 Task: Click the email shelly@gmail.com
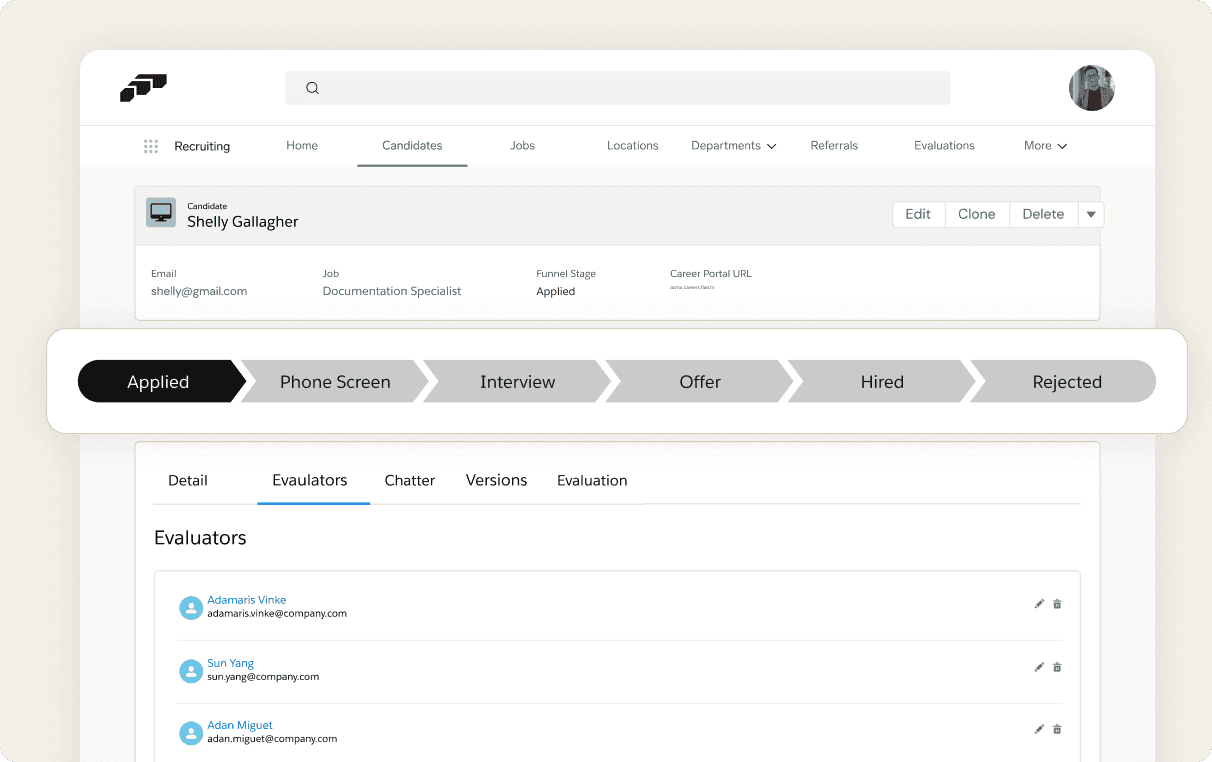point(199,291)
